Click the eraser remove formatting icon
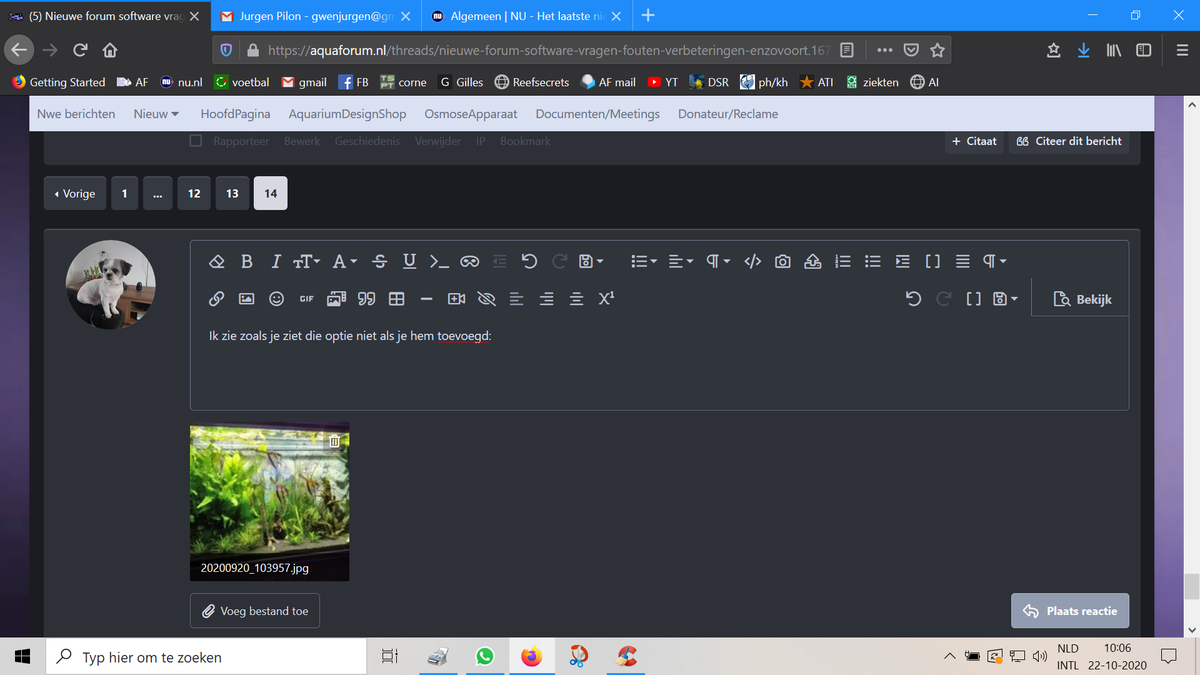The height and width of the screenshot is (675, 1200). 216,262
